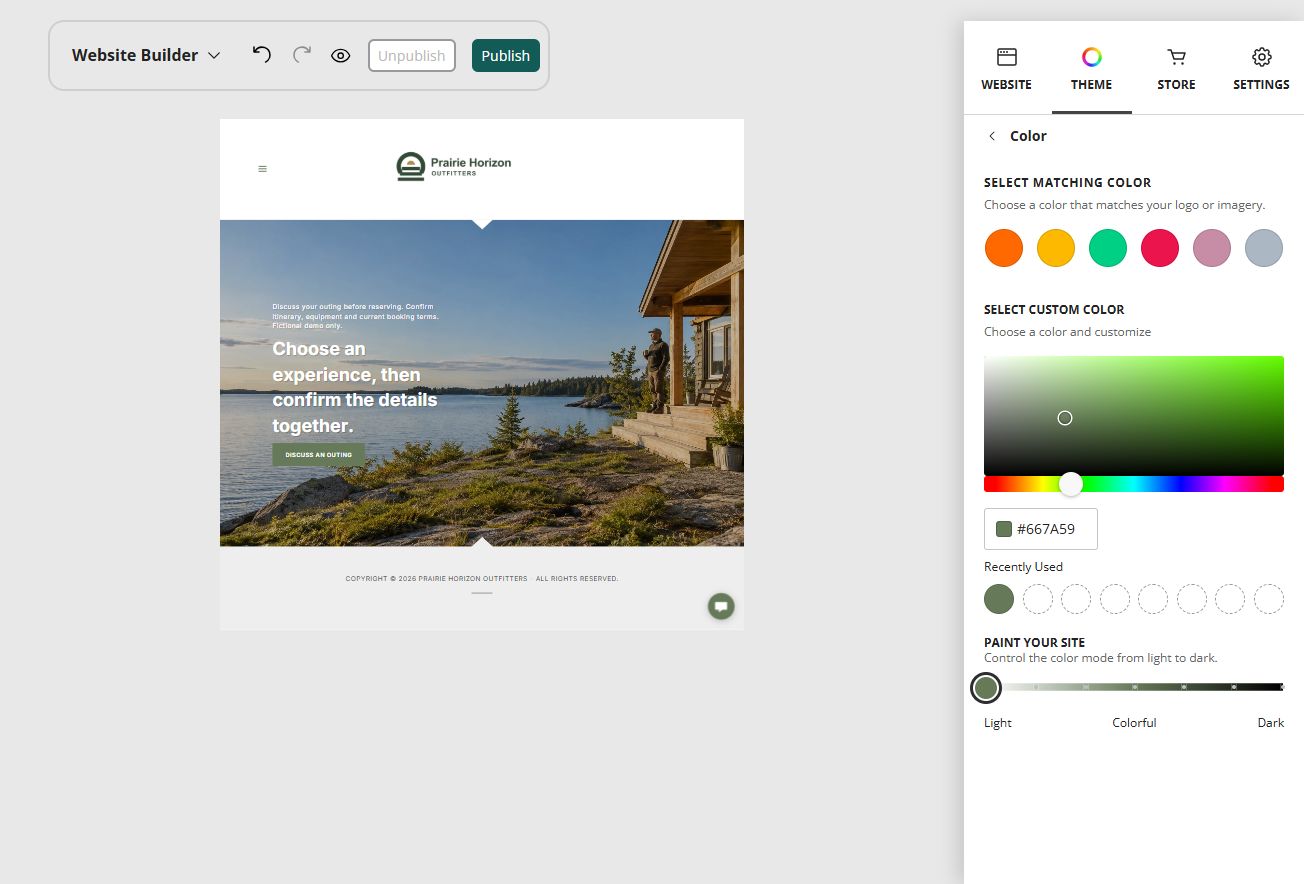Switch to the Website tab

pos(1006,69)
